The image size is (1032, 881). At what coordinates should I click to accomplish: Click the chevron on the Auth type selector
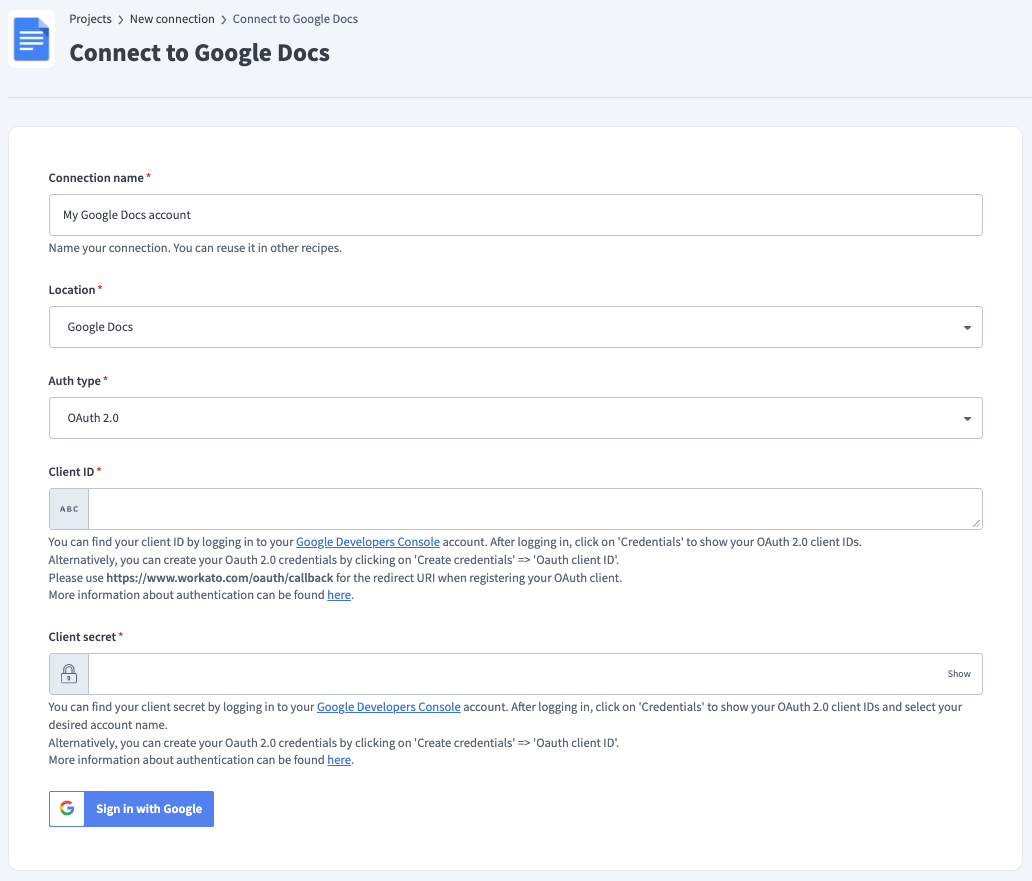click(966, 417)
